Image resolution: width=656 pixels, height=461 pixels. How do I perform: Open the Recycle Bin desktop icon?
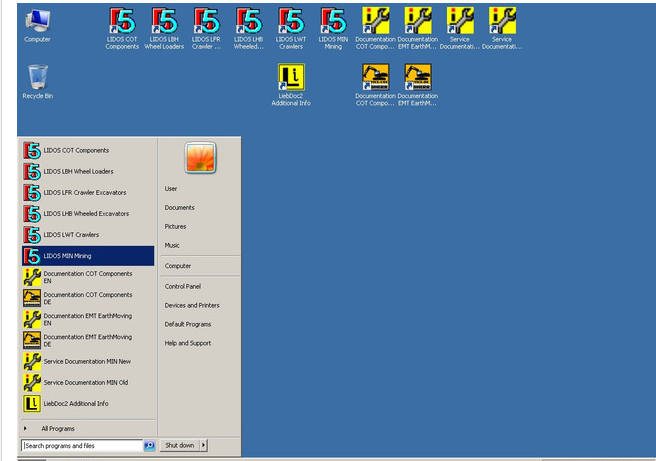click(38, 82)
